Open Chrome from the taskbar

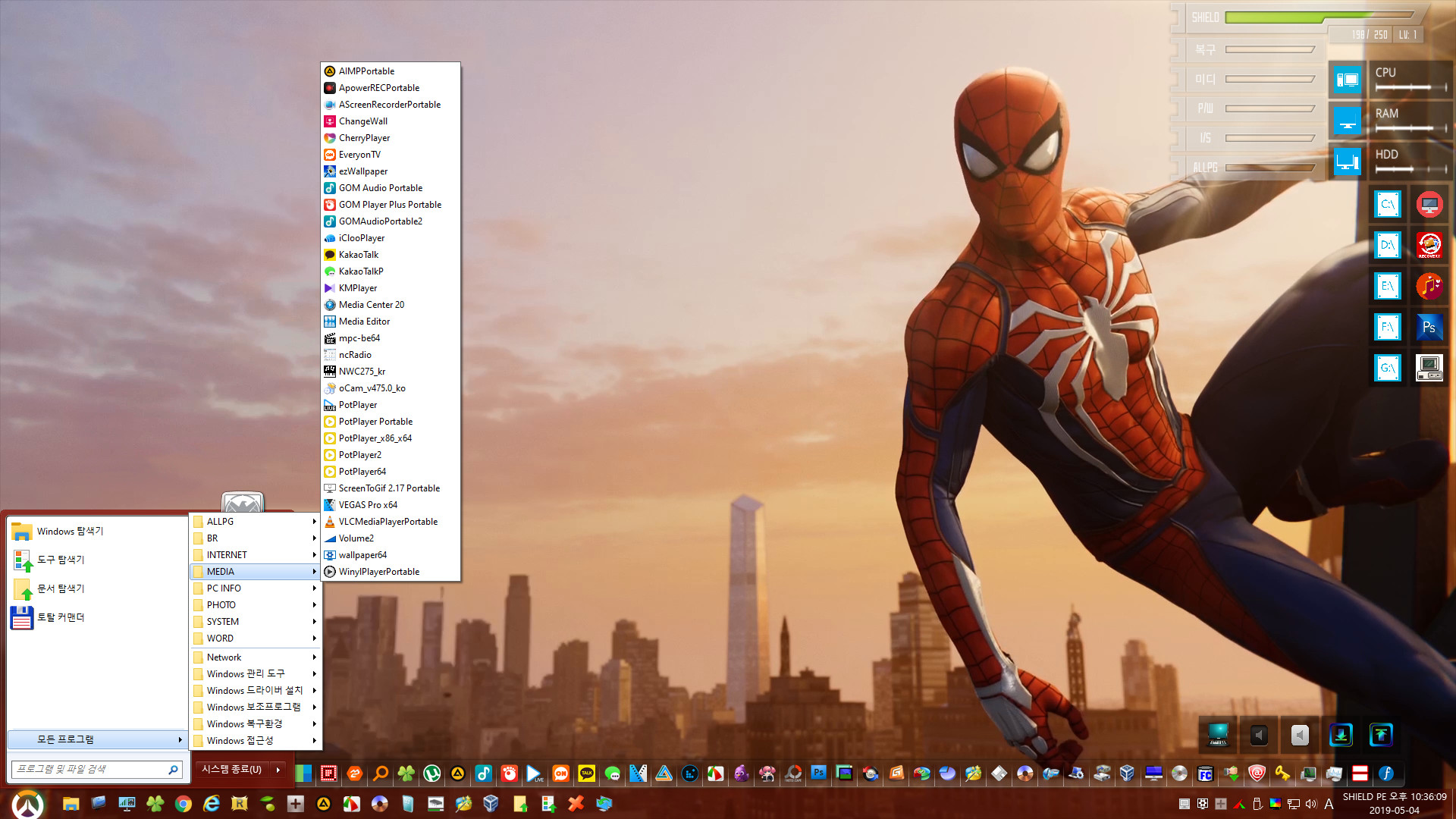pos(183,804)
